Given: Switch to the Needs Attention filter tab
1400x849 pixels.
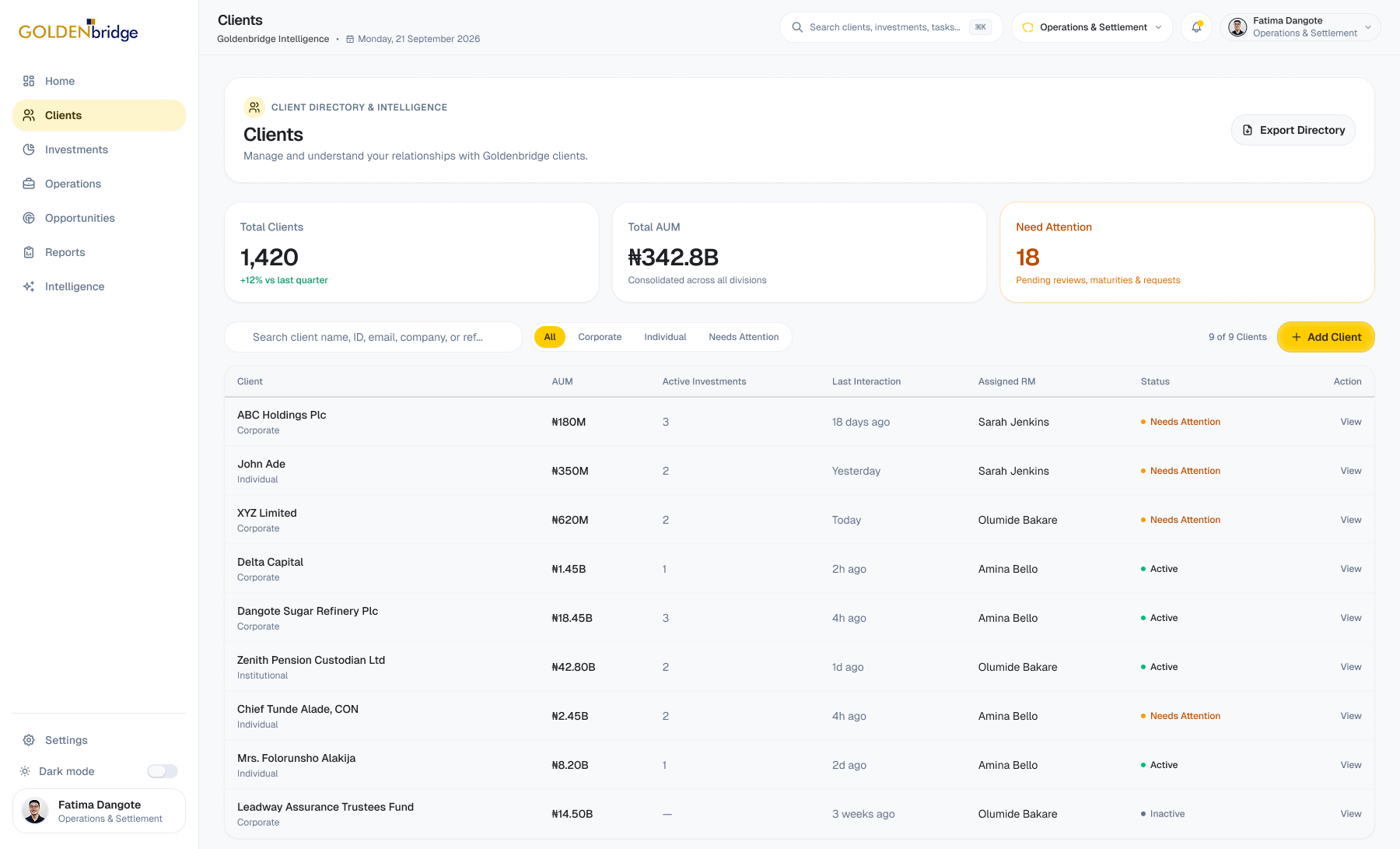Looking at the screenshot, I should [x=744, y=337].
